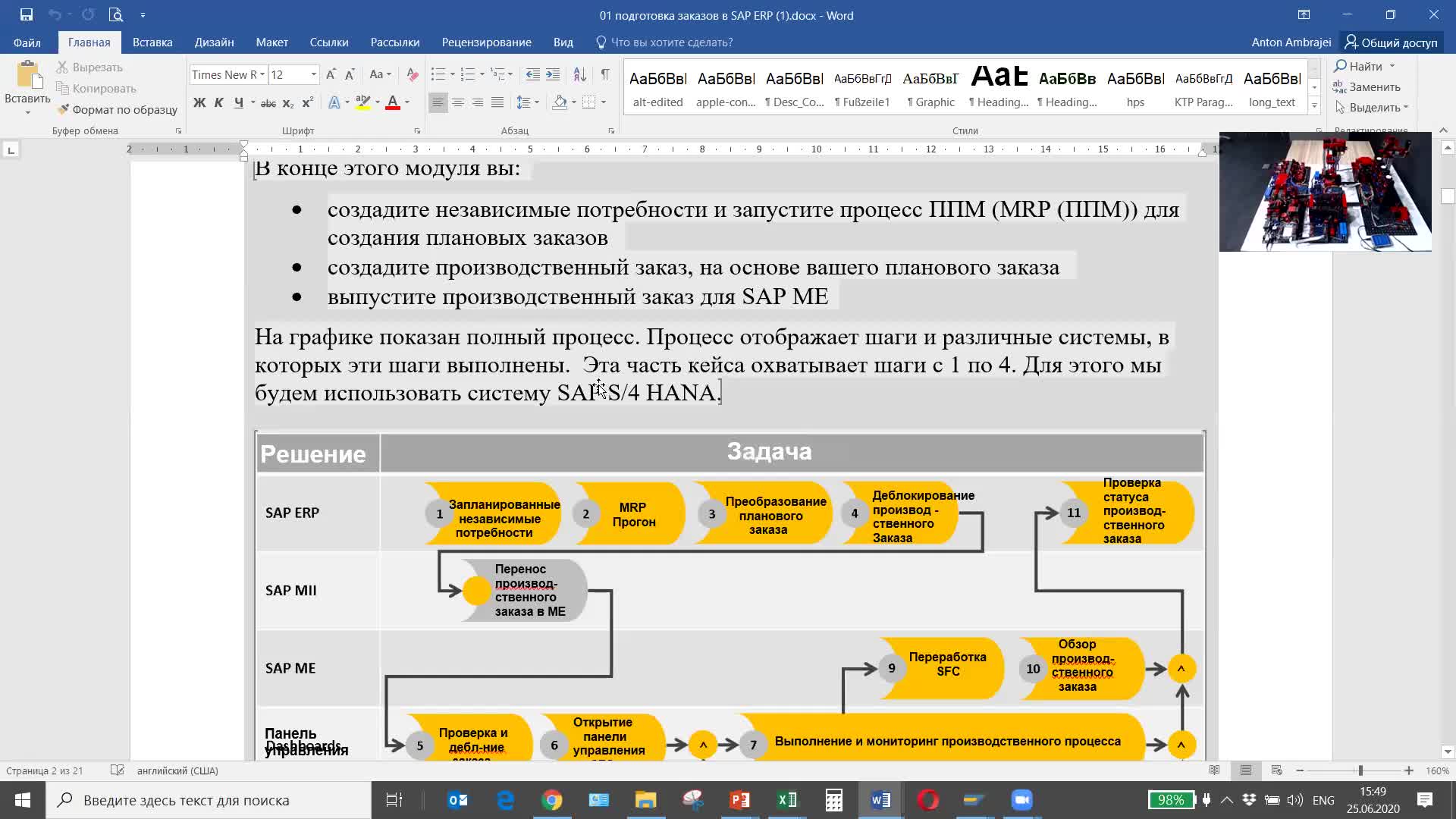
Task: Open print preview icon in quick access toolbar
Action: click(x=115, y=14)
